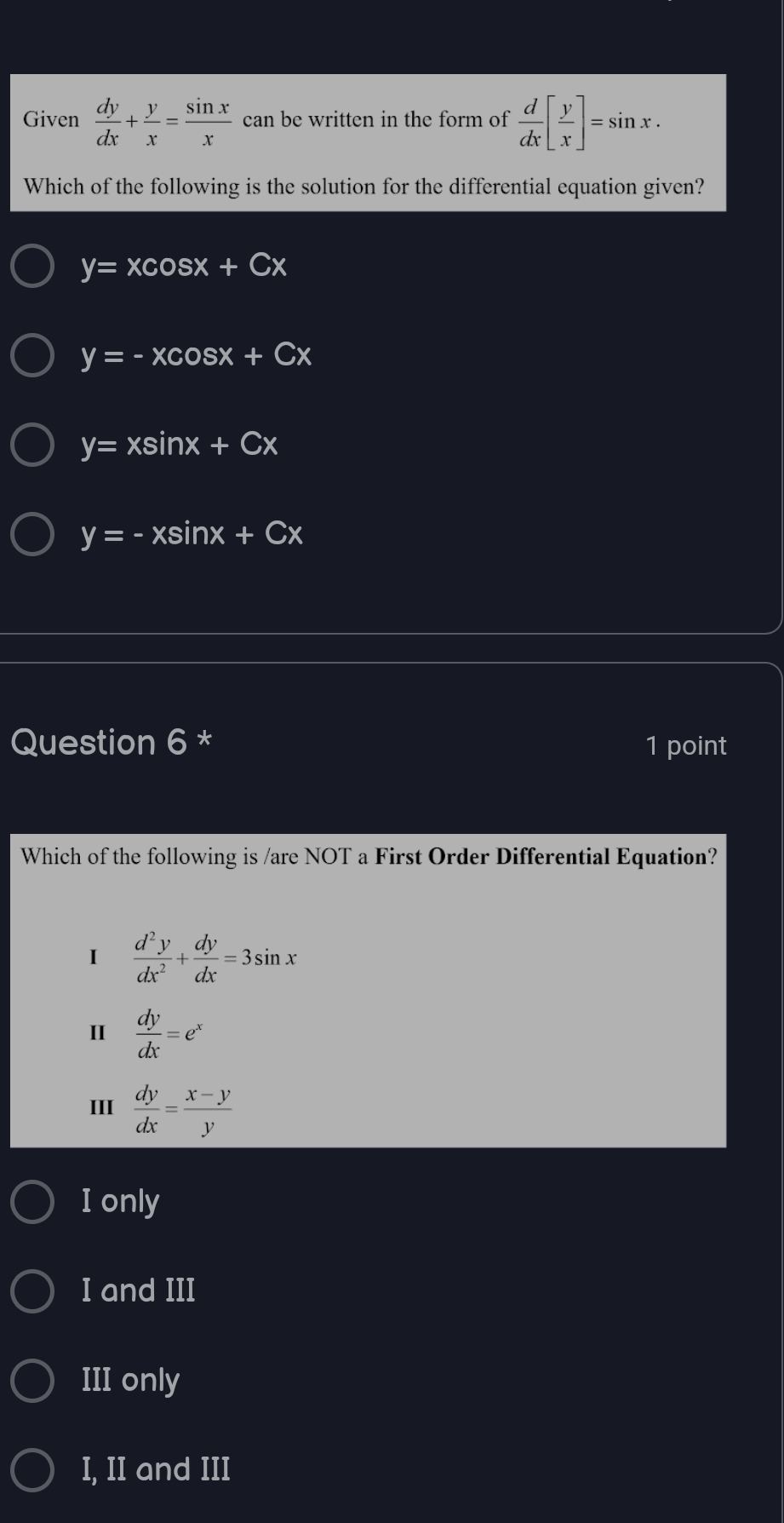Select radio circle for y = - xsinx + Cx

[32, 534]
